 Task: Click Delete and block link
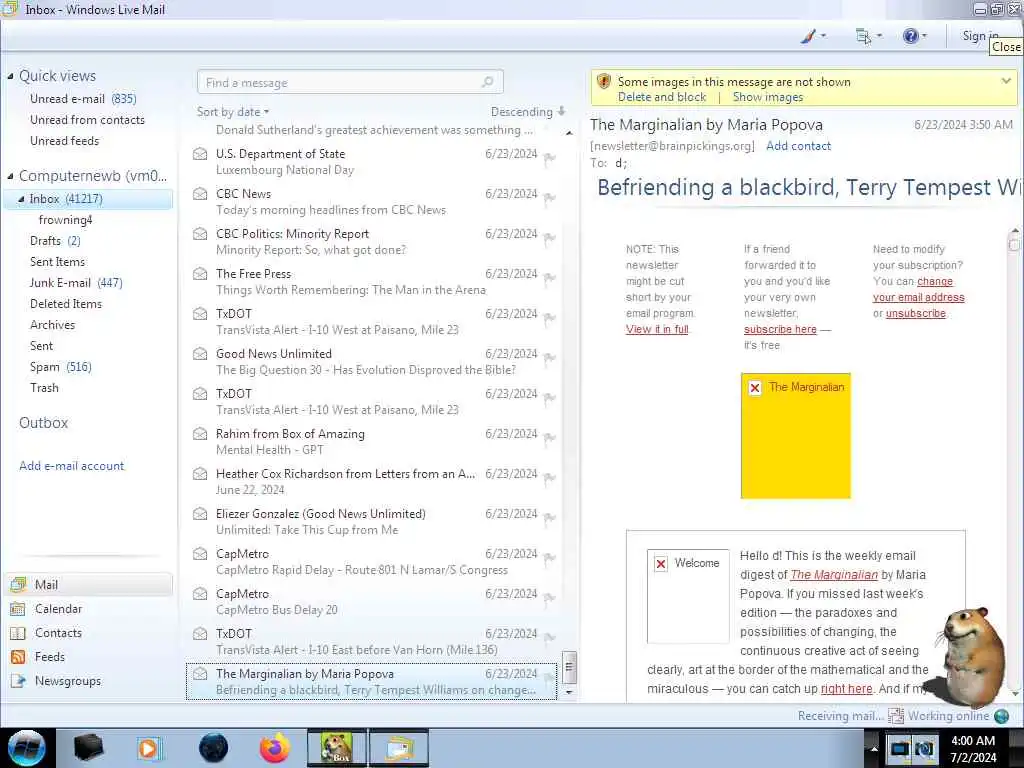(x=662, y=97)
